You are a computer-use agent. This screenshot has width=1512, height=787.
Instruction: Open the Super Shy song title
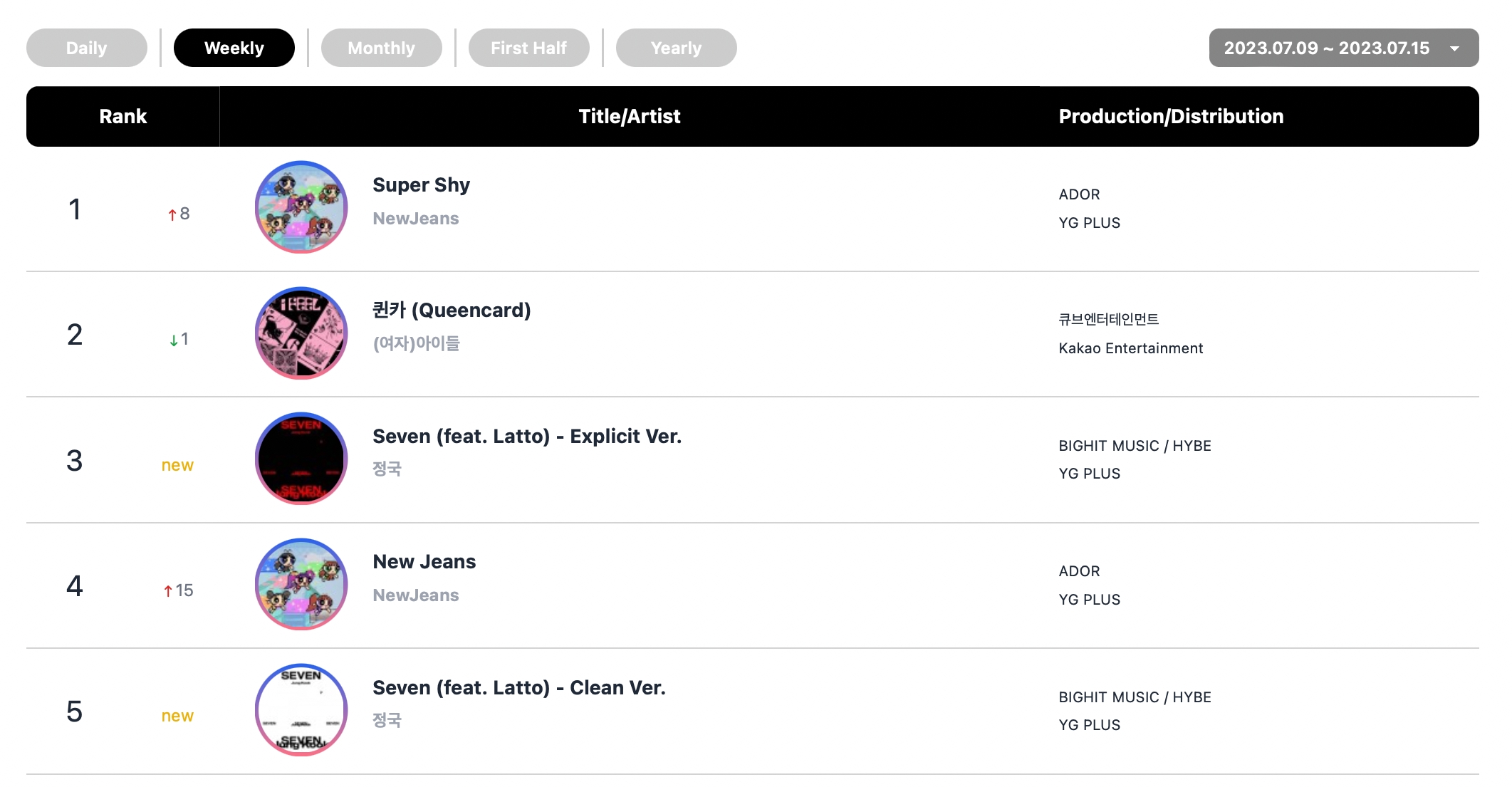click(x=421, y=185)
